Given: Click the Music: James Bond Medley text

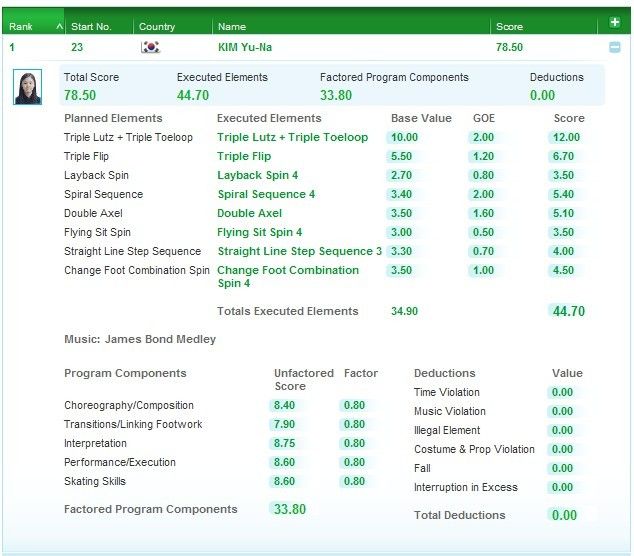Looking at the screenshot, I should [140, 339].
